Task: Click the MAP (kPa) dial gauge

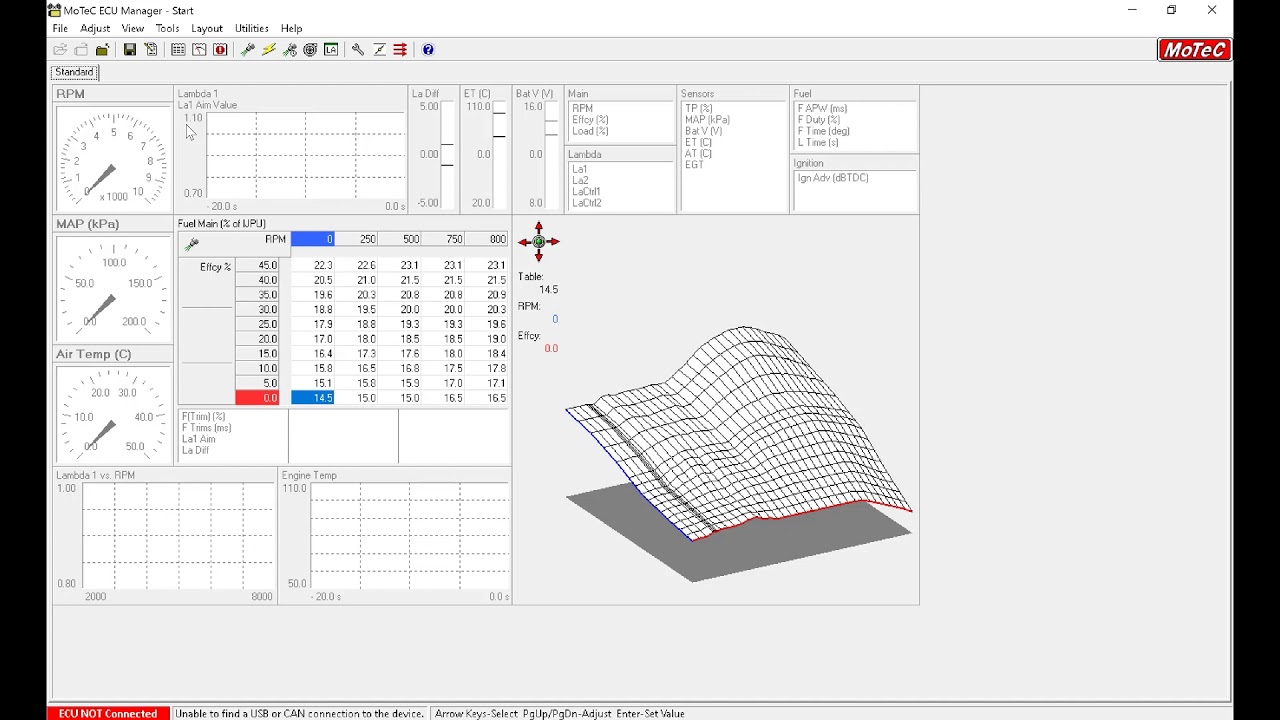Action: (x=113, y=289)
